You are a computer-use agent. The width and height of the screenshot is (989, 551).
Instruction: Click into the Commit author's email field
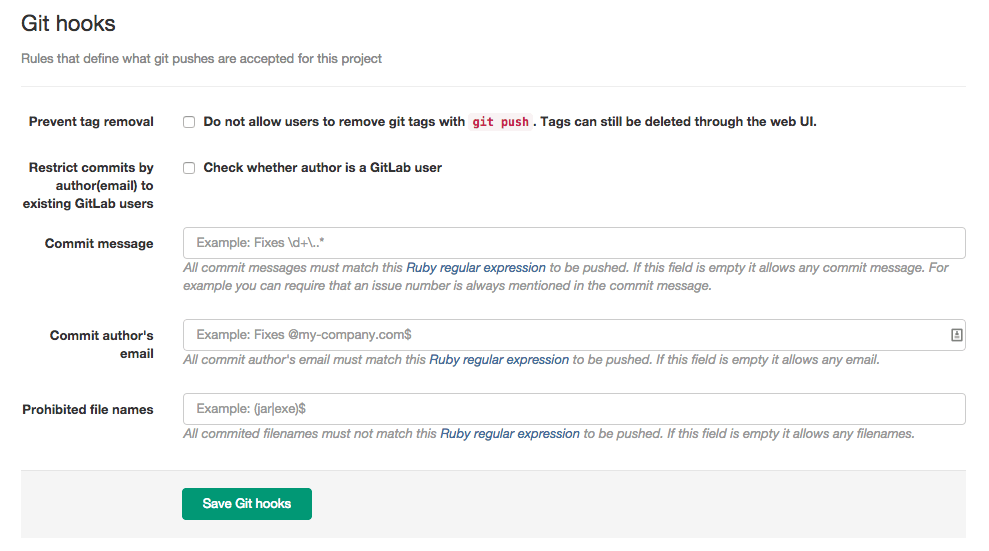[x=563, y=335]
